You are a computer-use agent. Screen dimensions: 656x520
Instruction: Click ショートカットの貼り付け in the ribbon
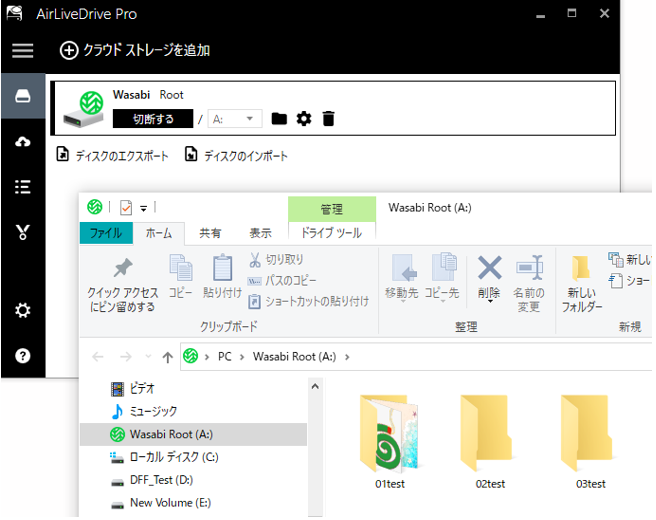[x=309, y=301]
